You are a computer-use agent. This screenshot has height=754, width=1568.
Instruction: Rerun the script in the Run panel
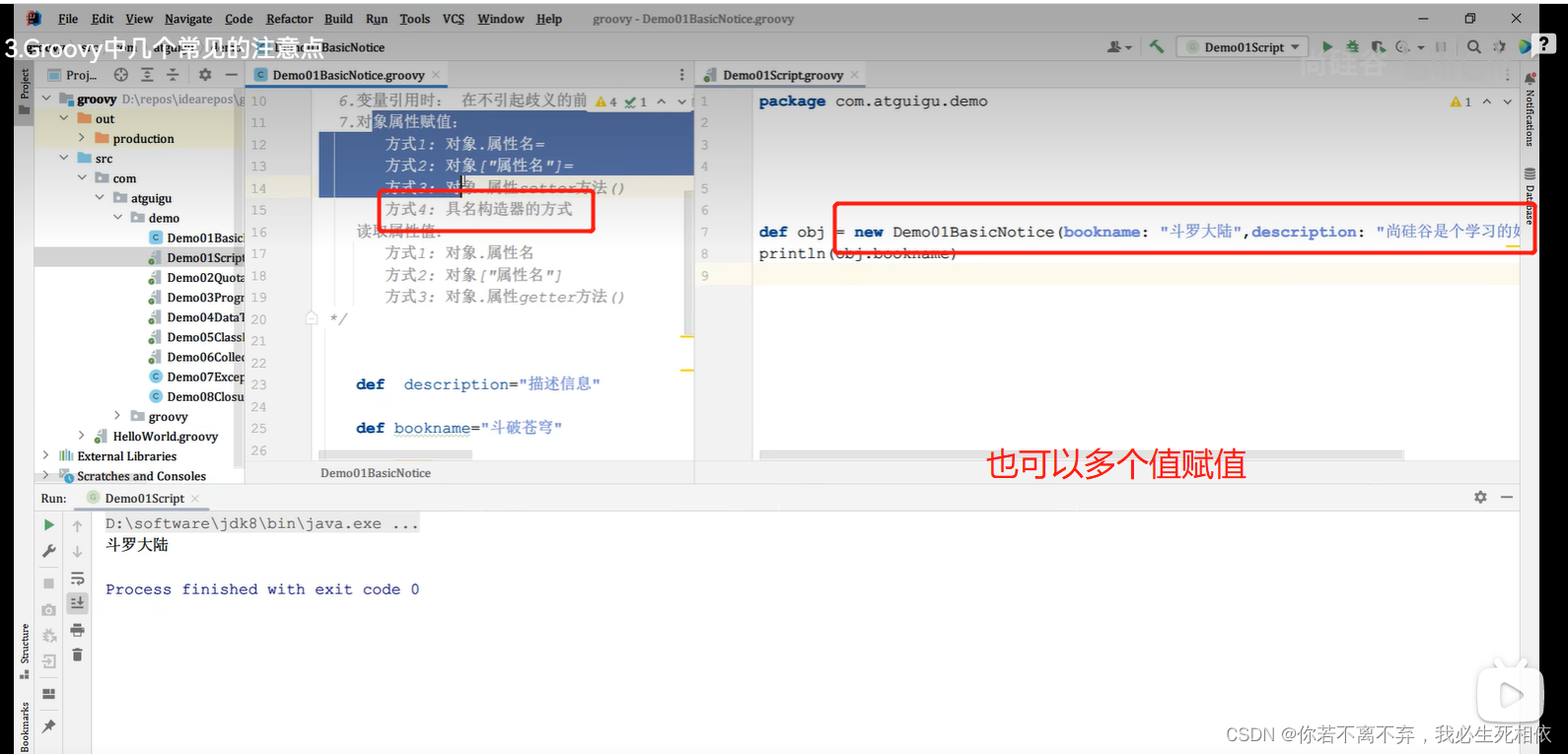coord(48,525)
